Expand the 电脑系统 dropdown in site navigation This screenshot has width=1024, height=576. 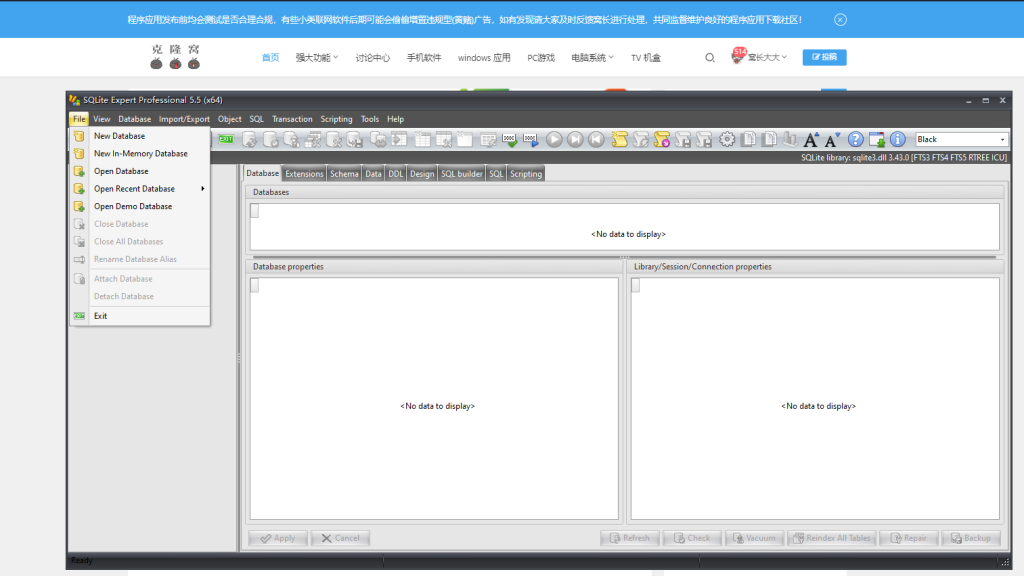click(x=592, y=57)
